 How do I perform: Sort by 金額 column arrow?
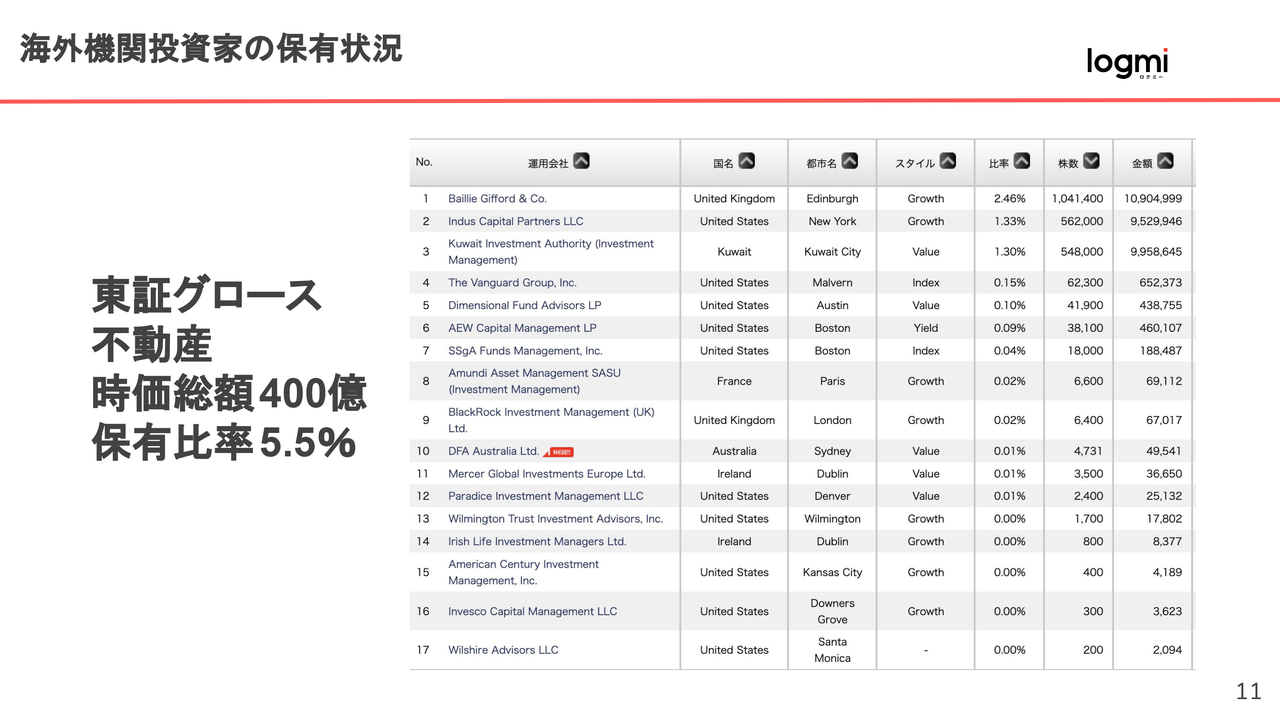click(1165, 161)
